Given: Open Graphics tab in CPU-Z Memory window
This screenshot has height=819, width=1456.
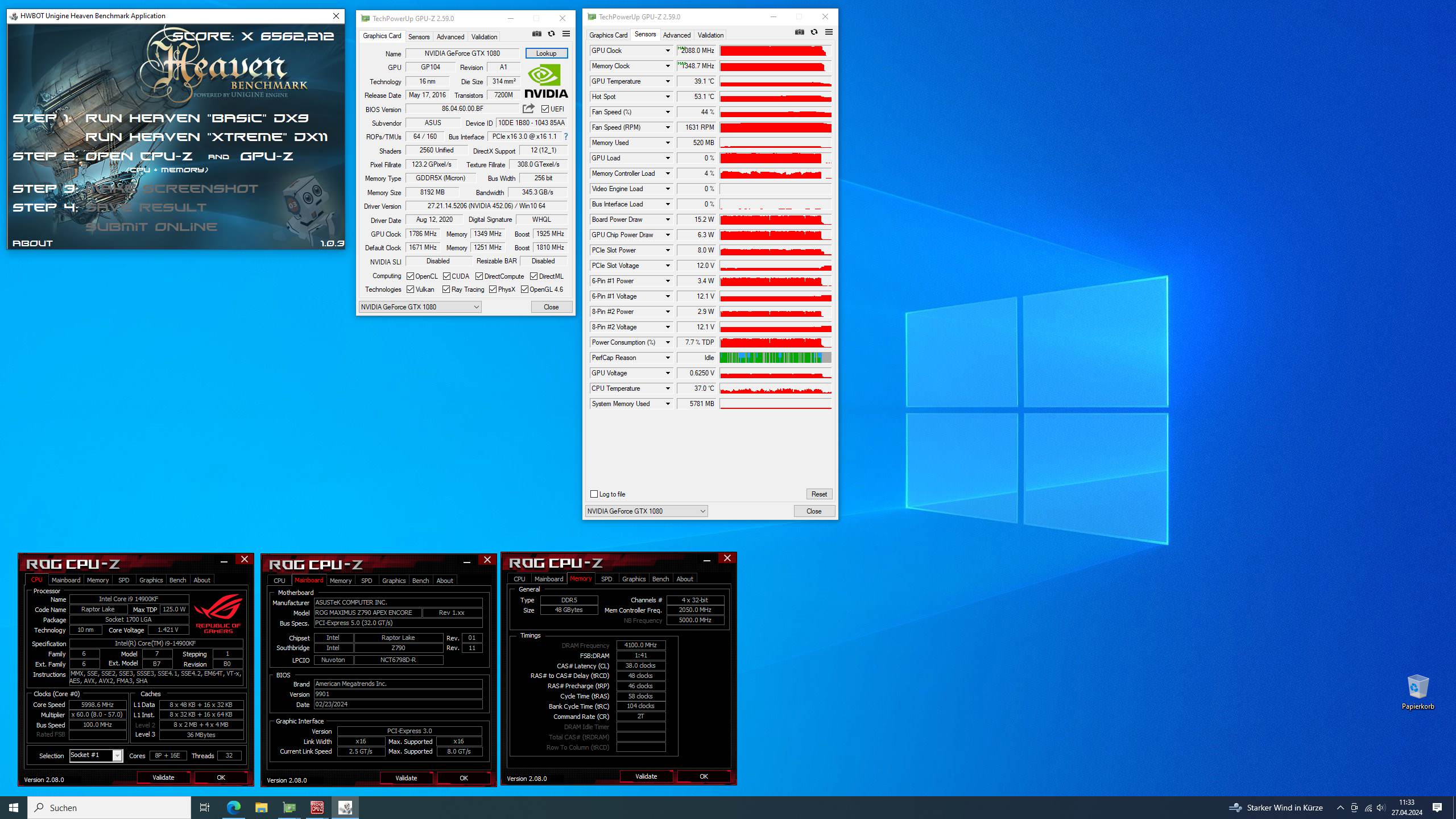Looking at the screenshot, I should [634, 579].
